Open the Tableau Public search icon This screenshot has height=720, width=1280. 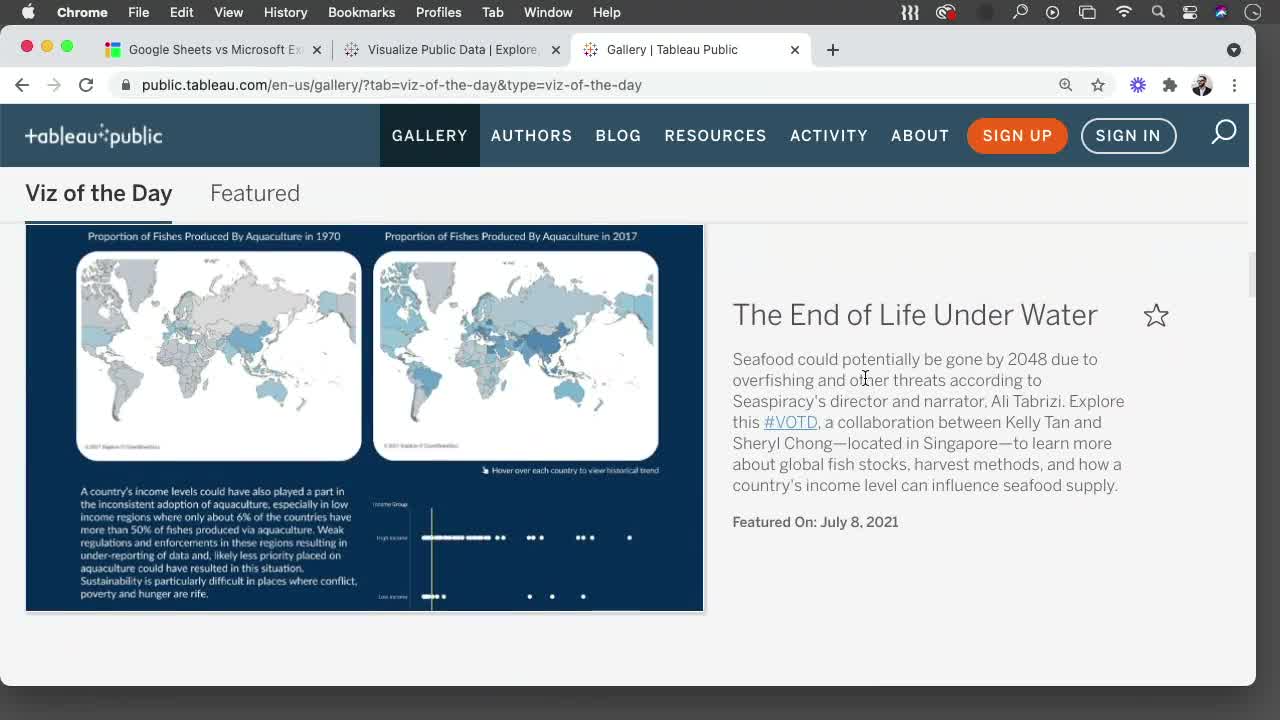pyautogui.click(x=1223, y=131)
